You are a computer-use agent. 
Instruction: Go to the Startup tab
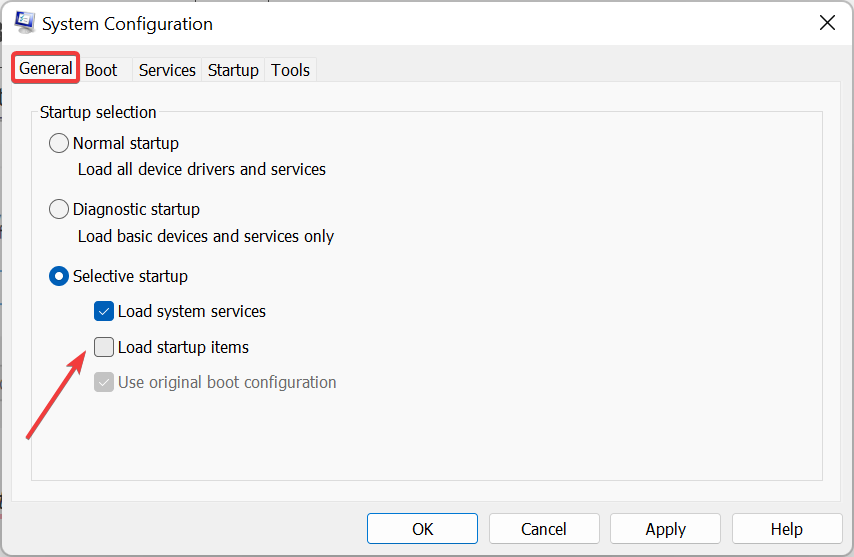coord(233,70)
